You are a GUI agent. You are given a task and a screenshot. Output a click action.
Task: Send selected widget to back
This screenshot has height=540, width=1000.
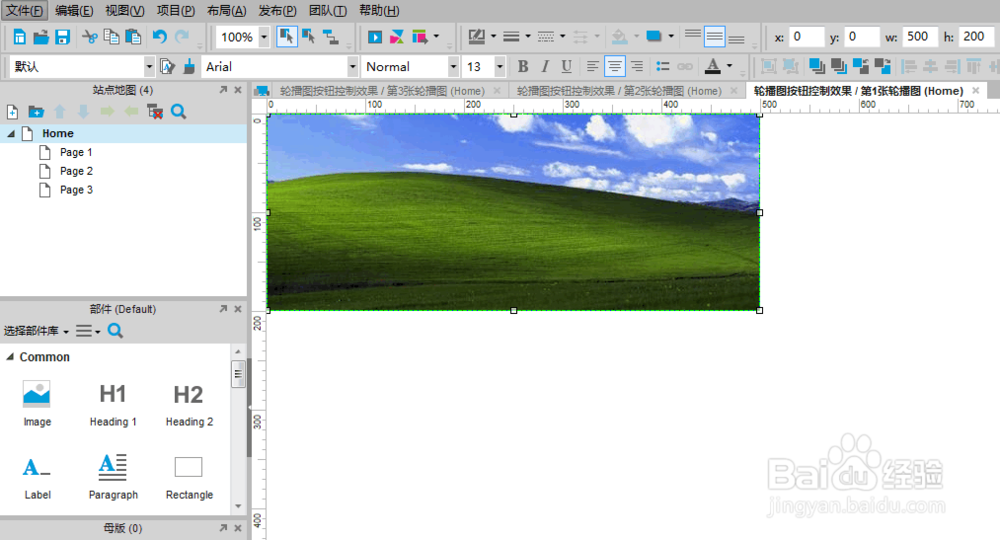tap(839, 66)
